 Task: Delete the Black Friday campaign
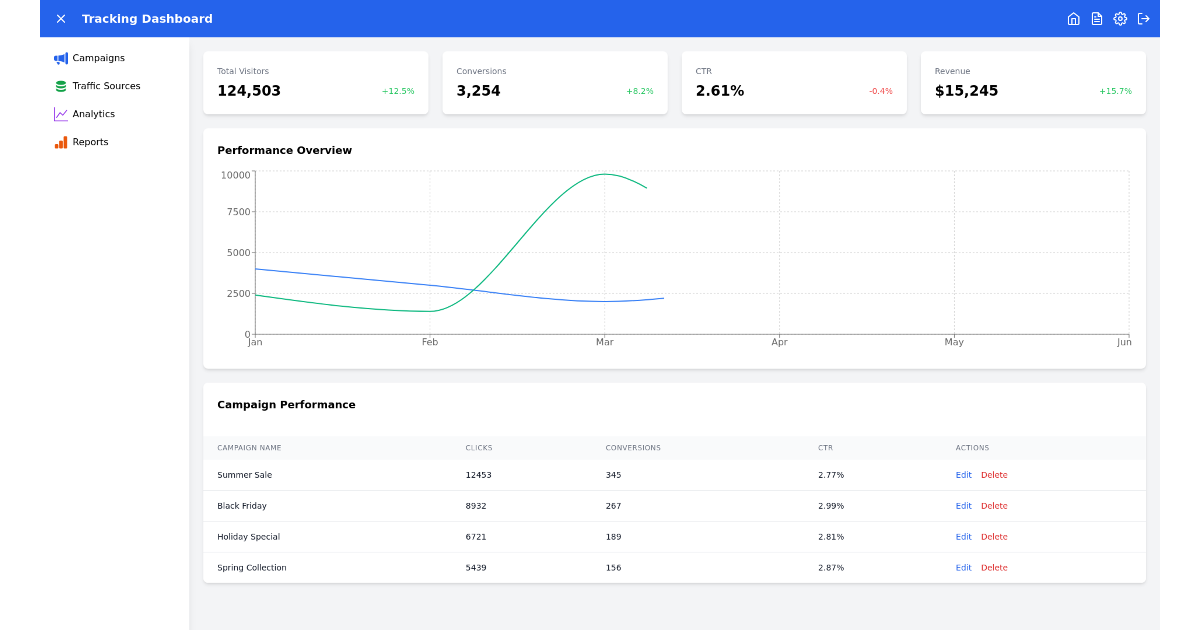[x=994, y=506]
